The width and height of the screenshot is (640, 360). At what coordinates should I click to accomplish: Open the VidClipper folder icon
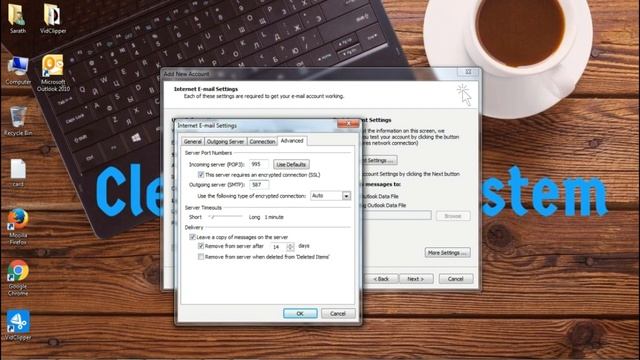click(53, 18)
